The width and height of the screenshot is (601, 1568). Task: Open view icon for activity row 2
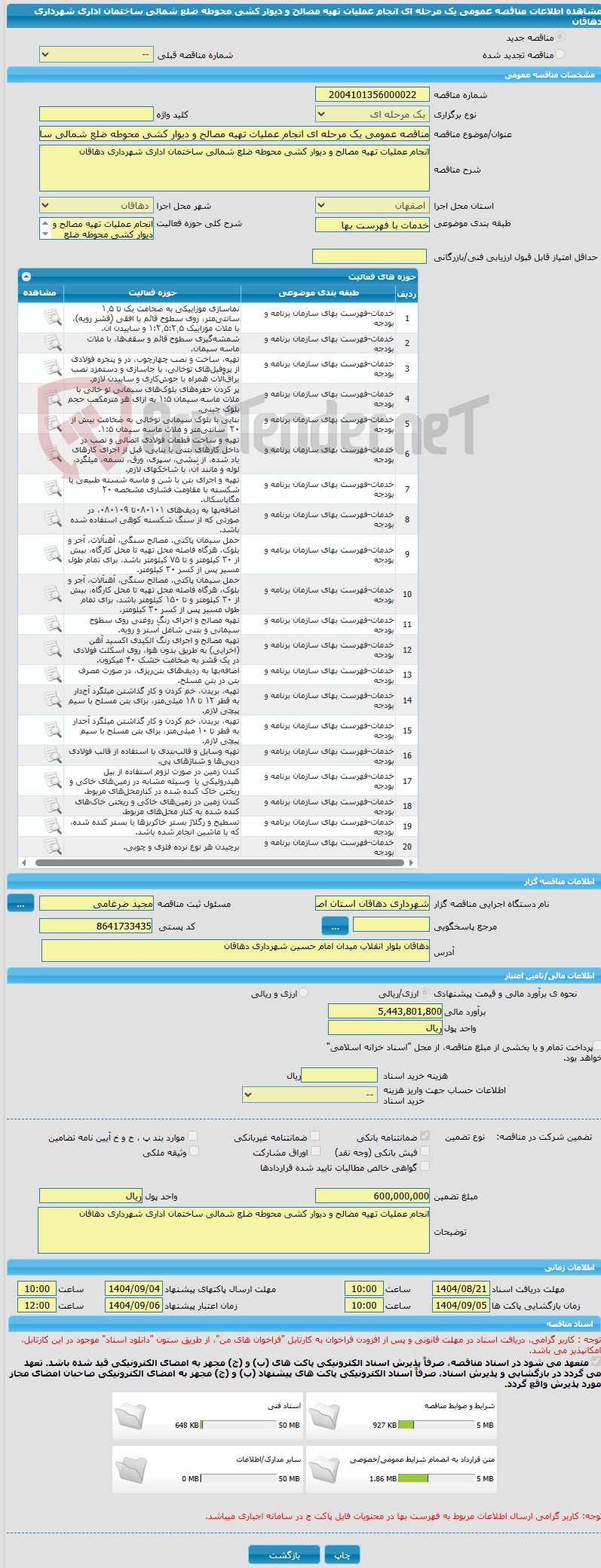coord(53,343)
